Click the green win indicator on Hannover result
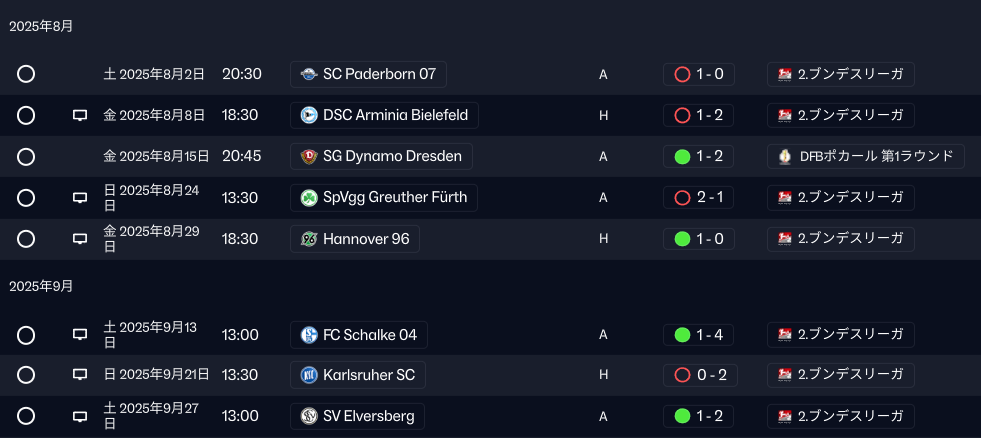 (683, 239)
